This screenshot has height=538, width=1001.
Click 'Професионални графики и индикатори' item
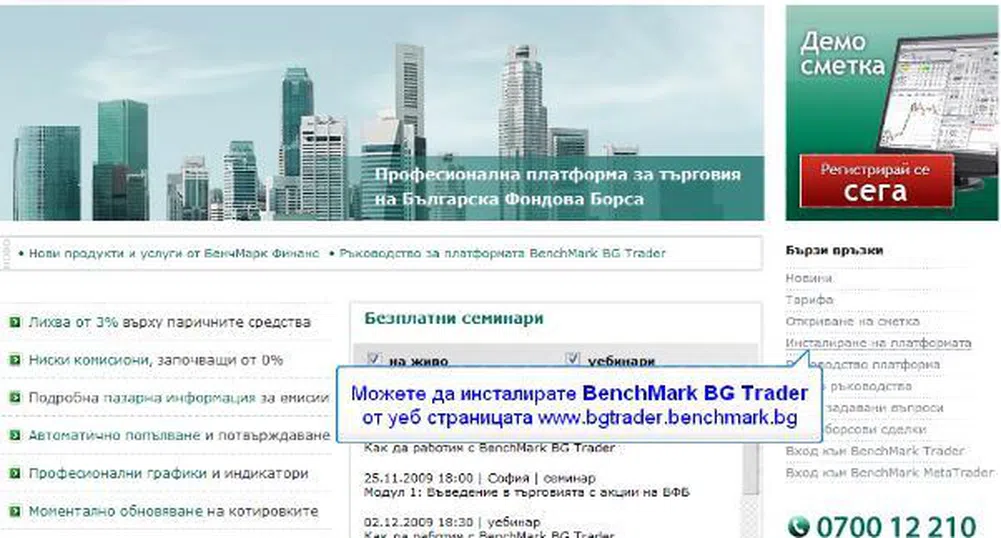point(169,474)
